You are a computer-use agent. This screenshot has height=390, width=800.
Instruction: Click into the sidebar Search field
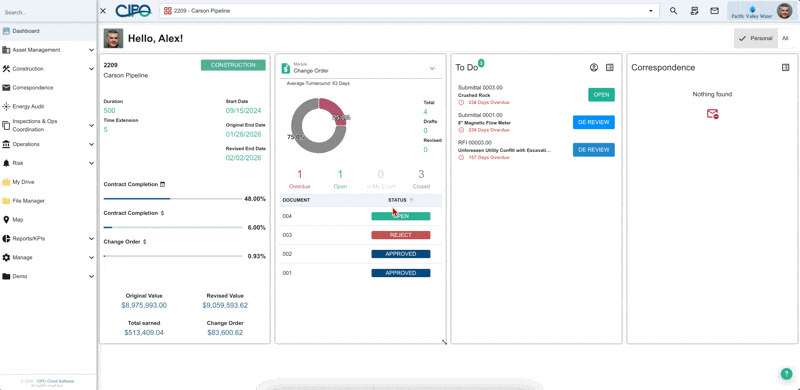[x=48, y=12]
